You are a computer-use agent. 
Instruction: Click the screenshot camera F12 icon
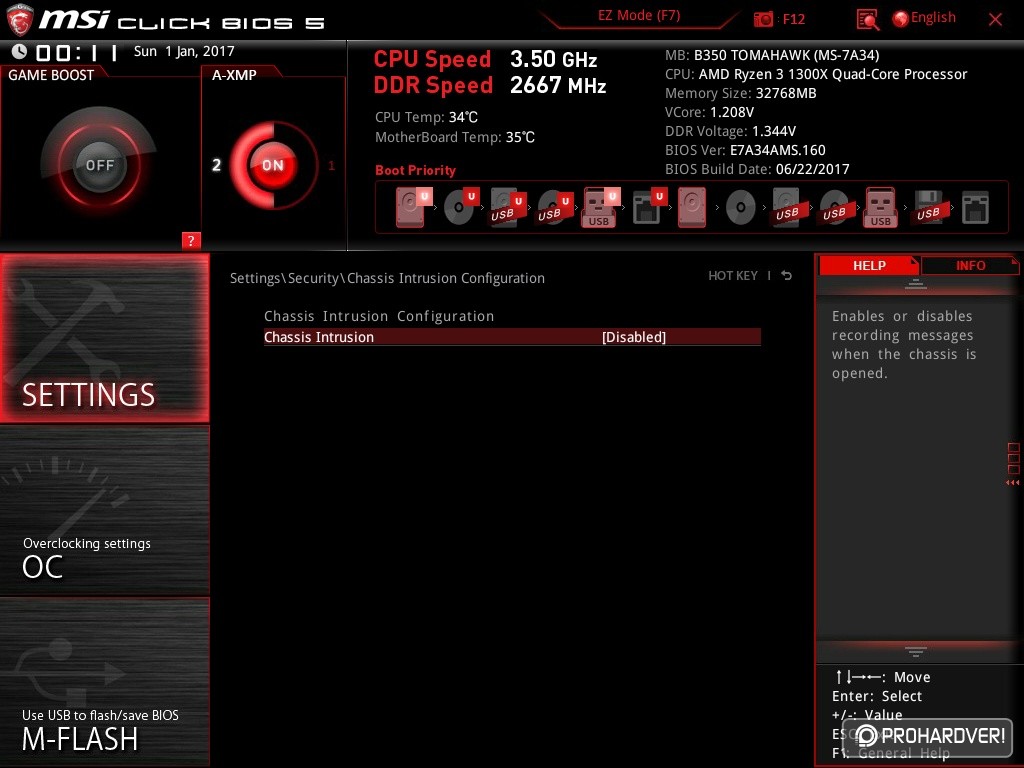pyautogui.click(x=763, y=19)
